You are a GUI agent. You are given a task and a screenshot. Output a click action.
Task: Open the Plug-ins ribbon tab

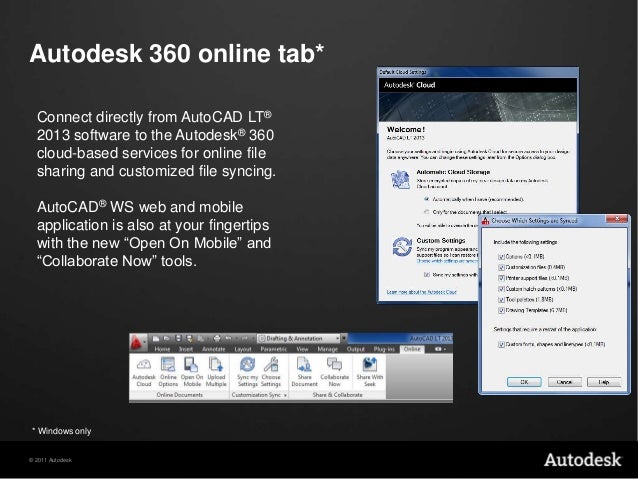[384, 349]
